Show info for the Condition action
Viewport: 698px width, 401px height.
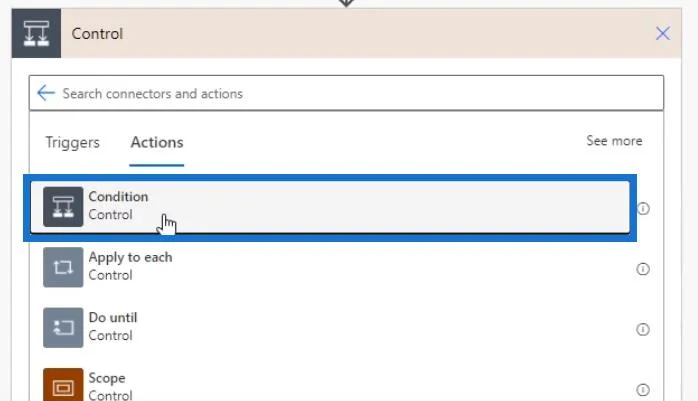click(643, 208)
